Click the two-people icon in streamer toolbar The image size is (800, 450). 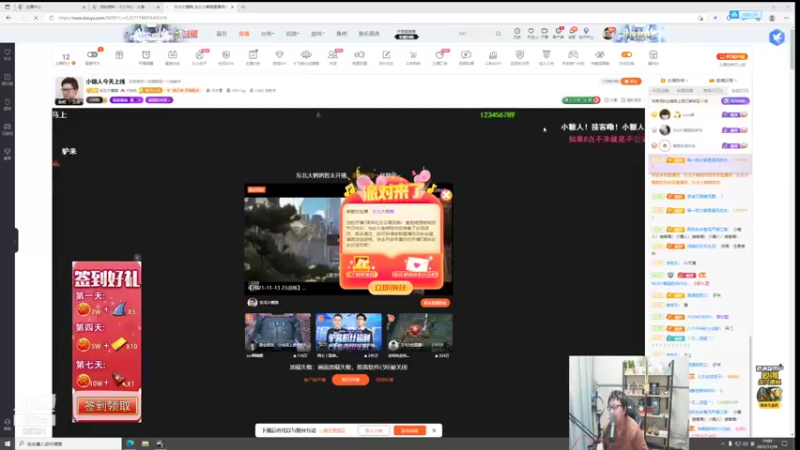click(333, 55)
